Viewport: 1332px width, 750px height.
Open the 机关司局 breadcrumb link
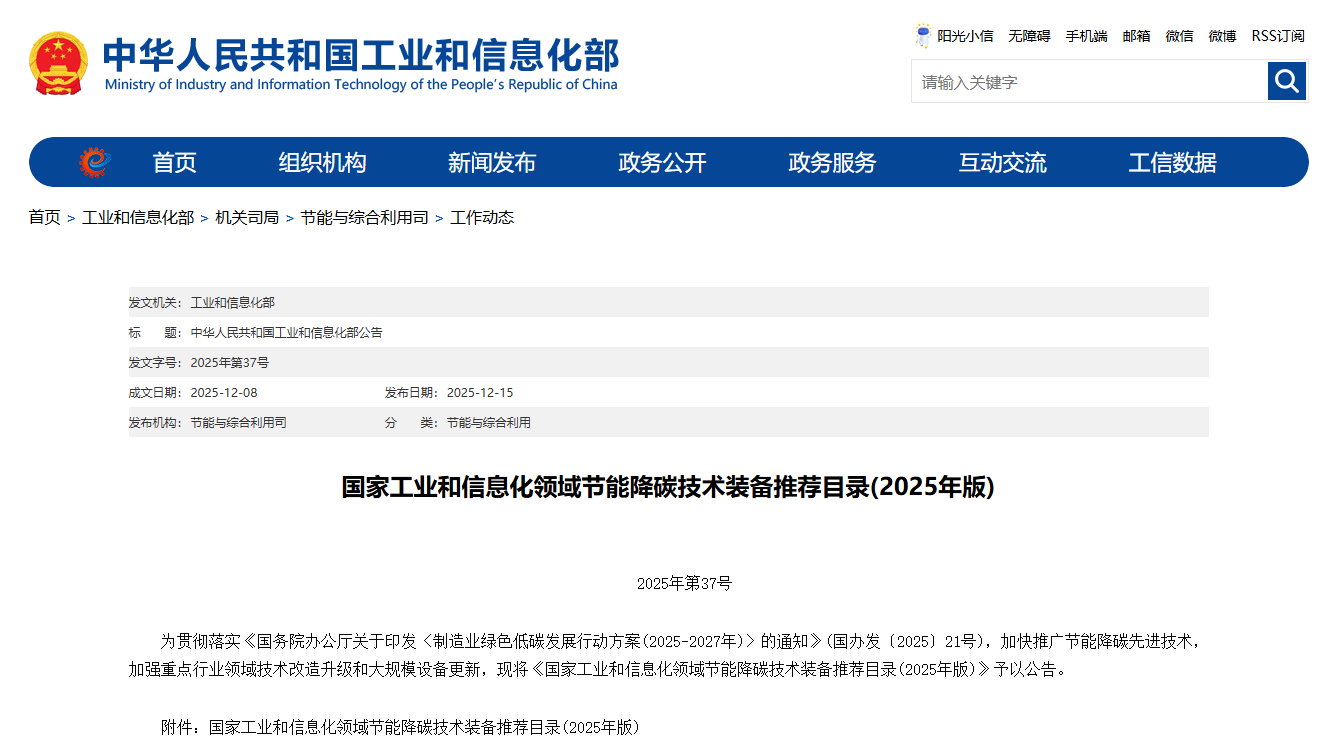click(247, 217)
